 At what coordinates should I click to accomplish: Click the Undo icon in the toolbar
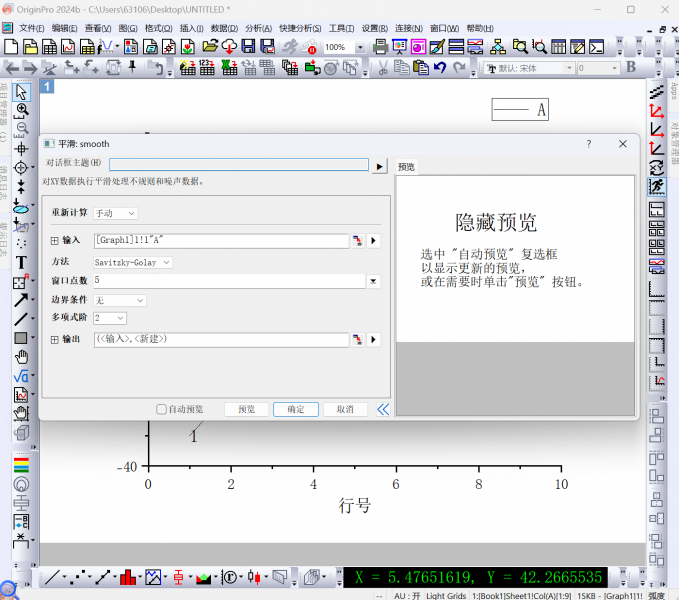pyautogui.click(x=440, y=68)
